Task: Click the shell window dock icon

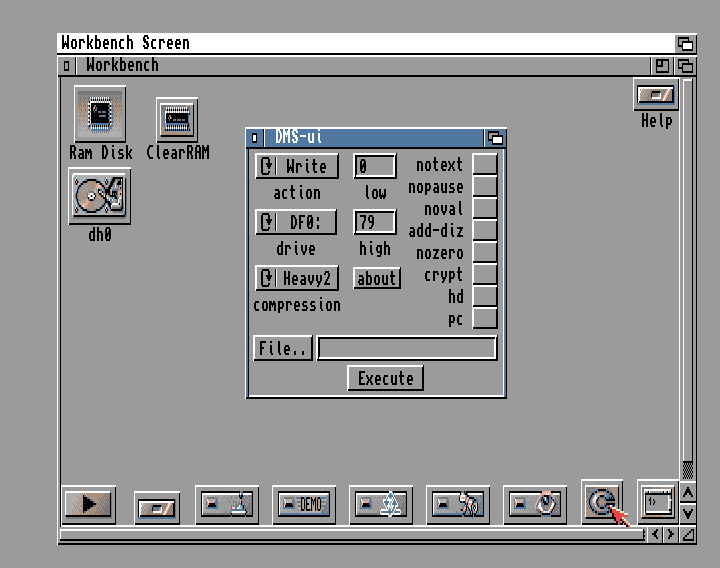Action: click(x=657, y=502)
